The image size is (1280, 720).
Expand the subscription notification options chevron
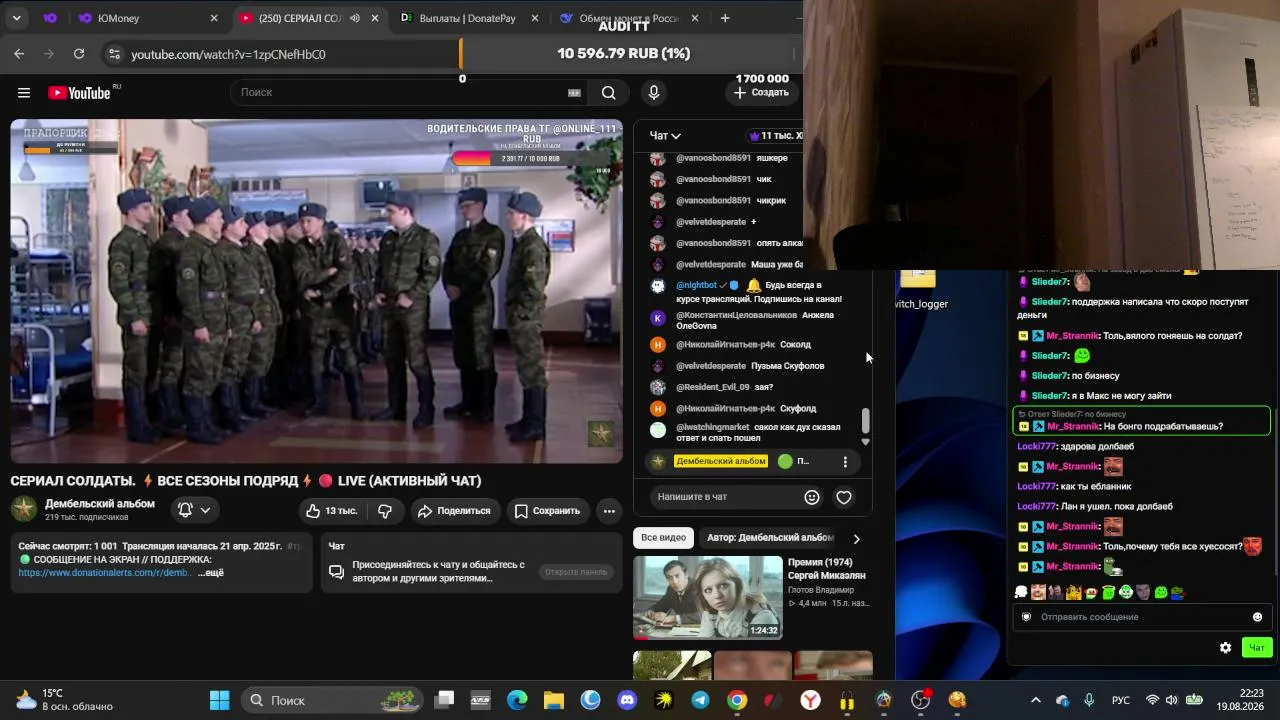(205, 510)
